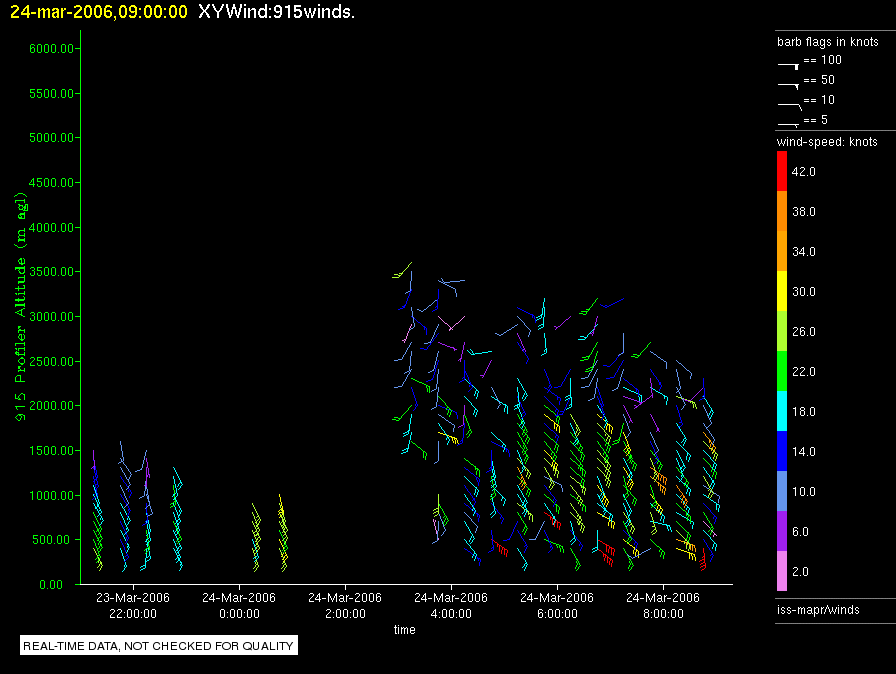Click the pink 2.0 knots color band
This screenshot has width=896, height=674.
pyautogui.click(x=782, y=572)
